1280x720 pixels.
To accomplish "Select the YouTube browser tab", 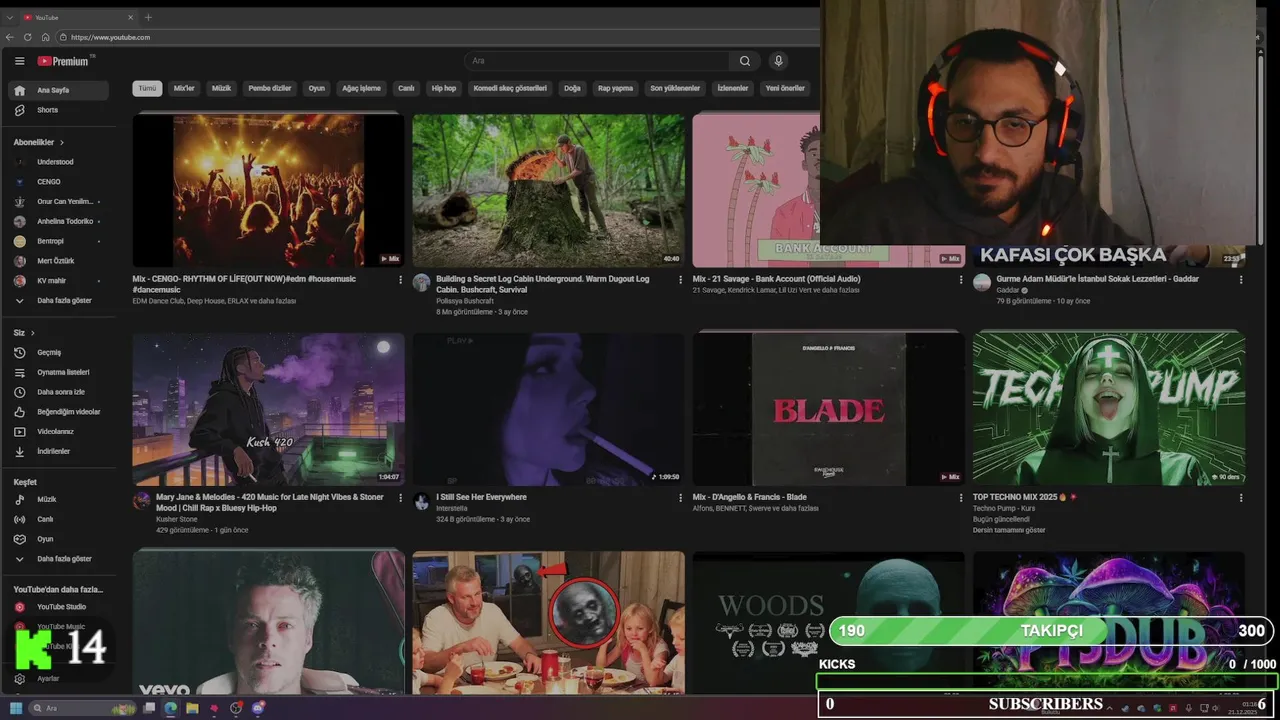I will click(78, 17).
